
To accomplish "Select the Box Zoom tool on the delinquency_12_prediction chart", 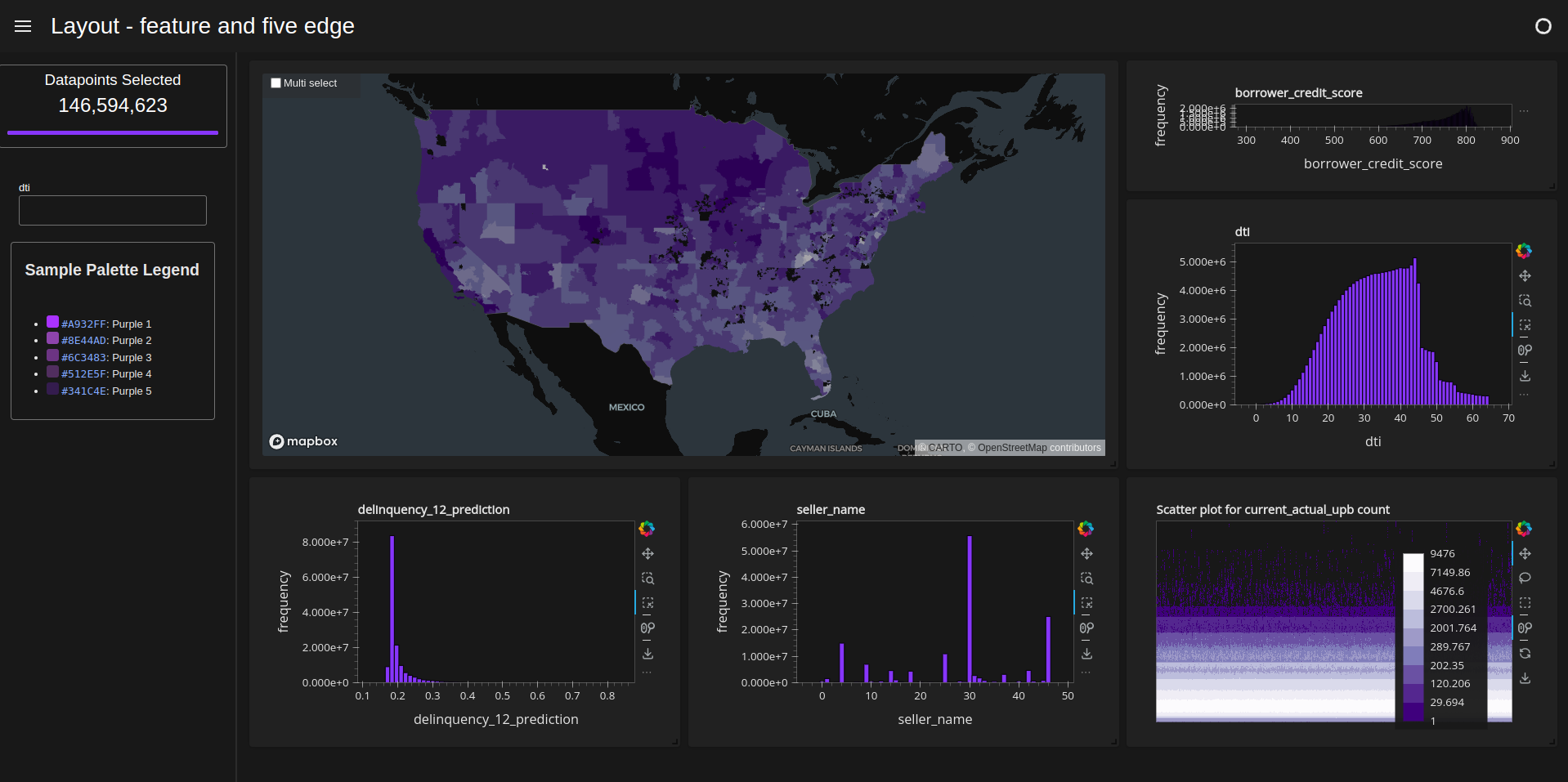I will point(647,579).
